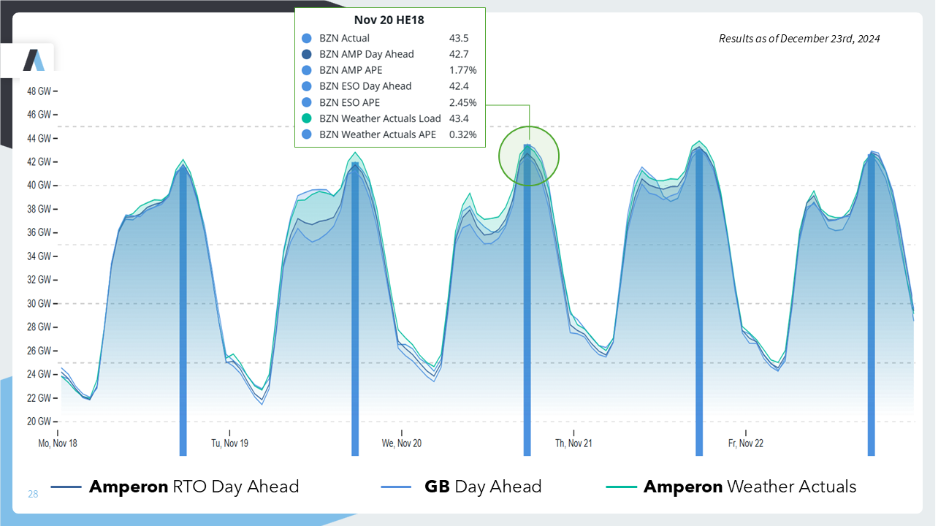Screen dimensions: 936x526
Task: Click the Mo, Nov 18 axis label
Action: (x=58, y=443)
